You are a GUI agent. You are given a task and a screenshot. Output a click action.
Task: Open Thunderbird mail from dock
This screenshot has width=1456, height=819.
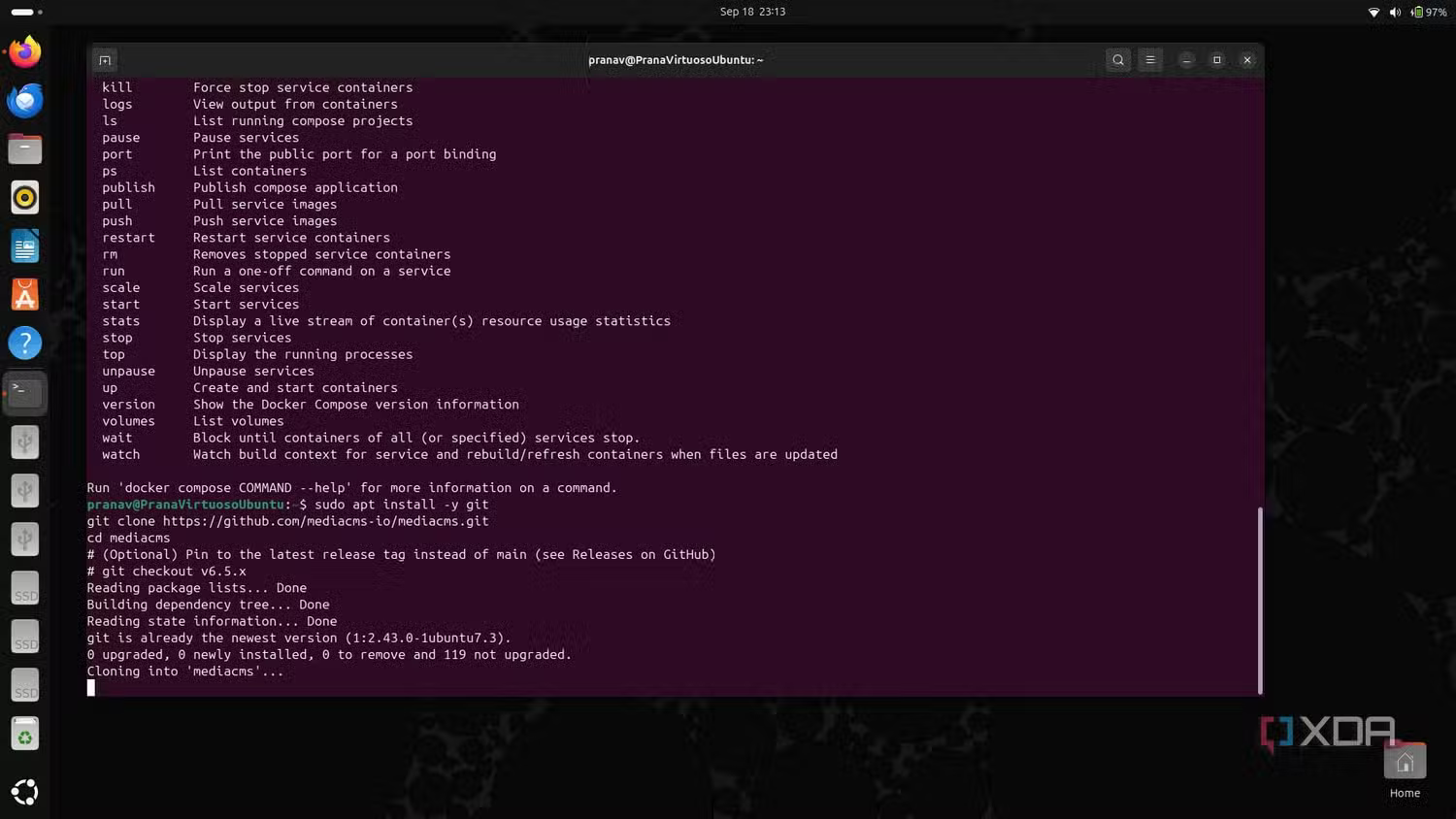point(25,100)
